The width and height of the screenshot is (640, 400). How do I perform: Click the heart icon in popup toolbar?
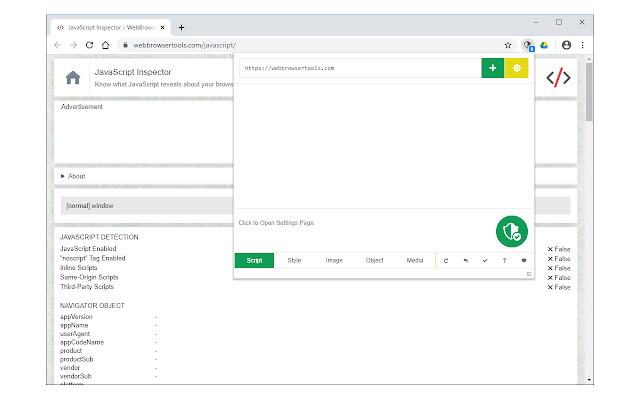(x=523, y=261)
